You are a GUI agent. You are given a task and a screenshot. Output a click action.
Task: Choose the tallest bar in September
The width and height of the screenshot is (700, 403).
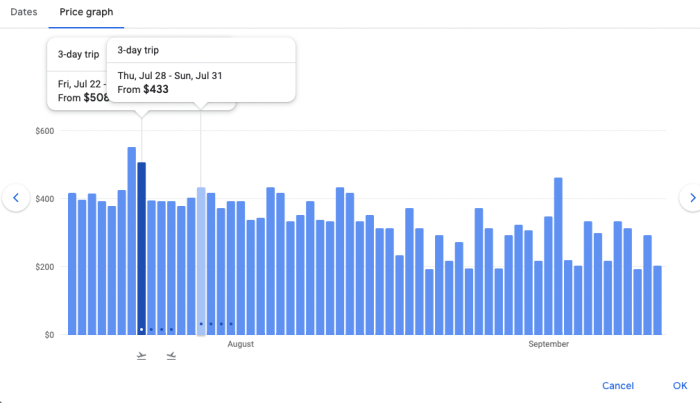pos(558,255)
